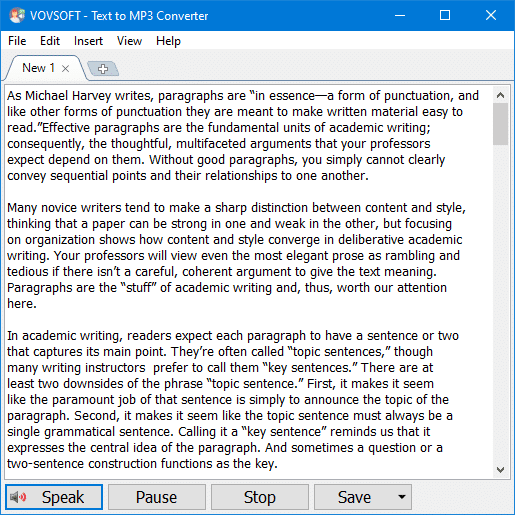Click the Speak button speaker icon
This screenshot has width=515, height=515.
click(x=18, y=497)
